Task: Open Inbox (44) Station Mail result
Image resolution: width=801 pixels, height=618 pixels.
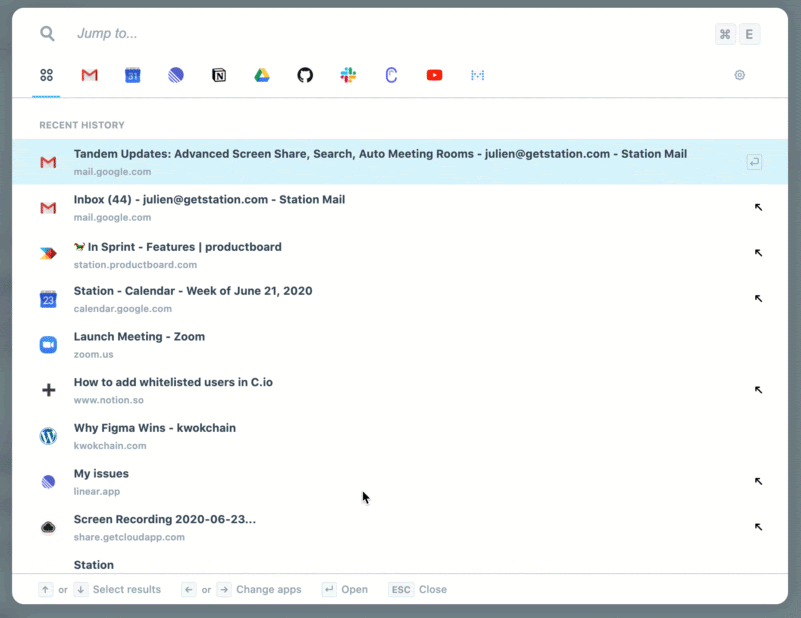Action: pyautogui.click(x=400, y=207)
